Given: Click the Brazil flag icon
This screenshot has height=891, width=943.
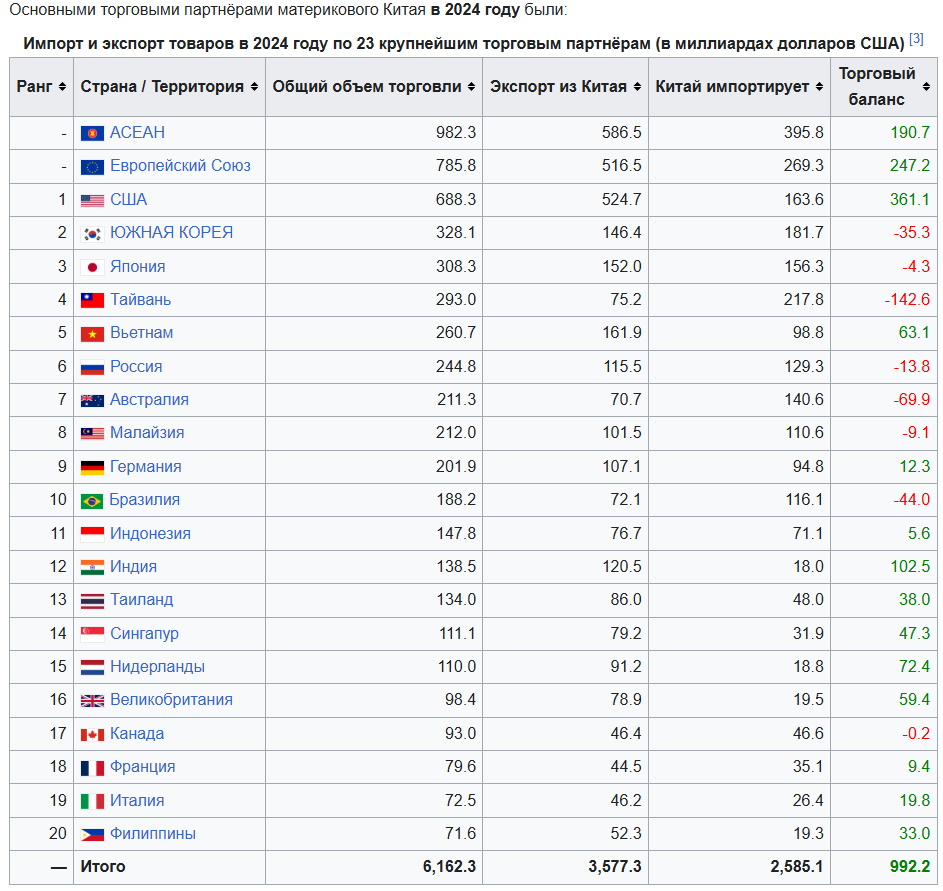Looking at the screenshot, I should coord(92,500).
